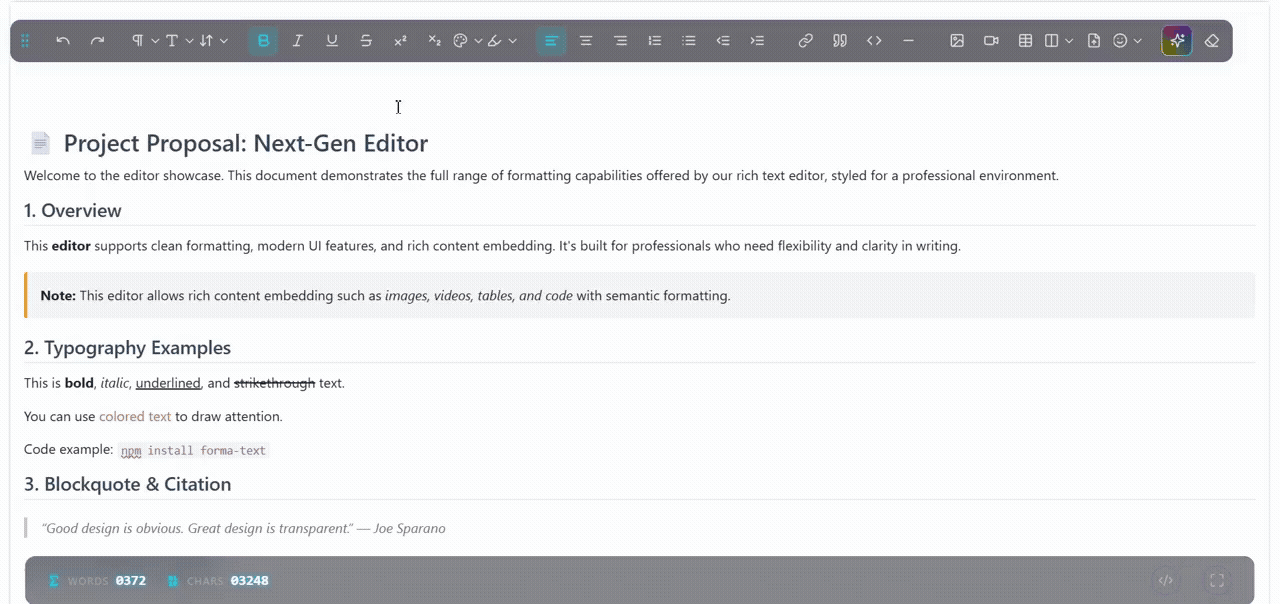
Task: Open the emoji picker dropdown
Action: coord(1127,41)
